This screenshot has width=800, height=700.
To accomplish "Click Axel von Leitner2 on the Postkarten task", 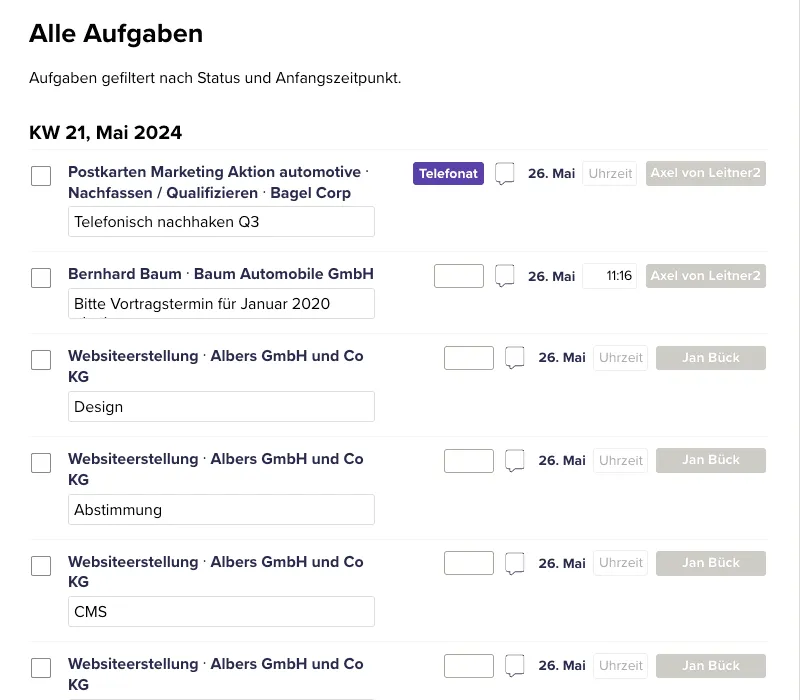I will (706, 173).
